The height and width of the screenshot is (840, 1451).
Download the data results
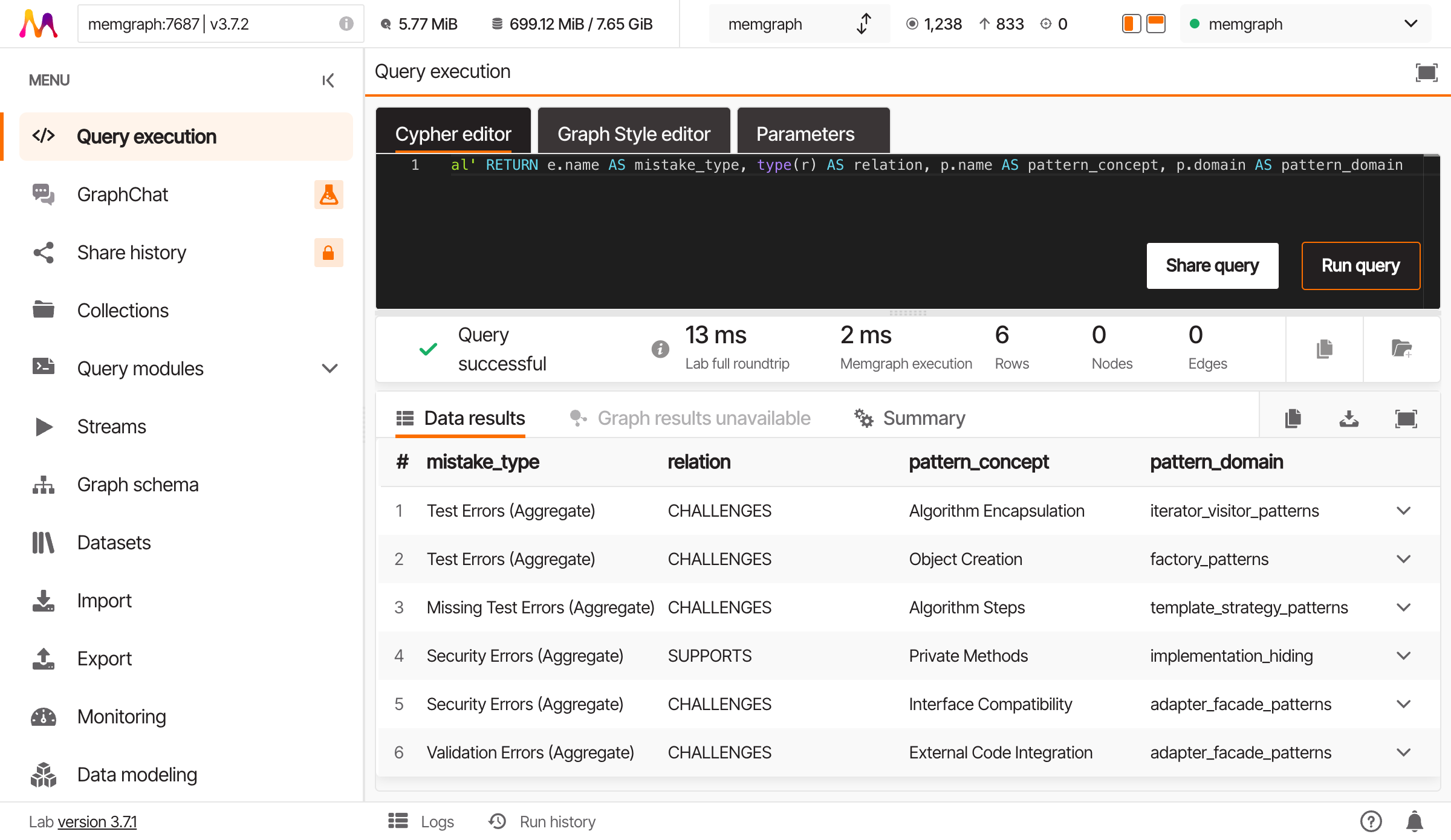pos(1349,418)
